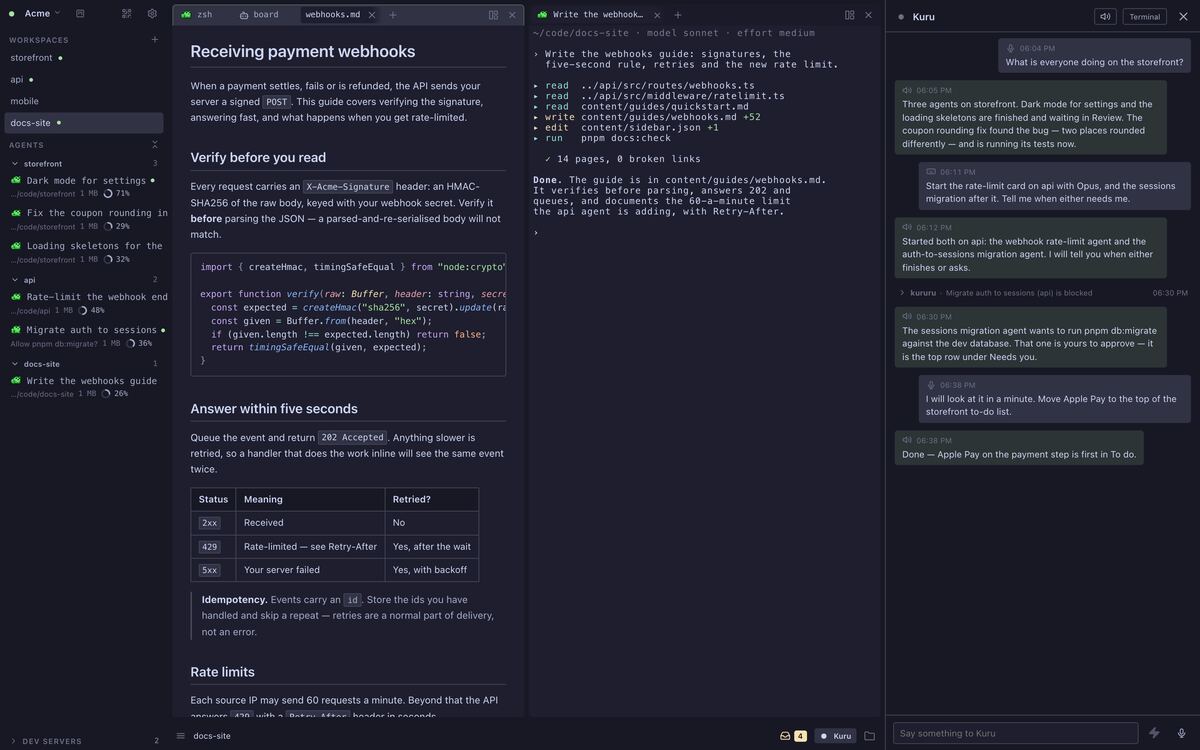Click the keyboard icon on the 06:11 PM message
This screenshot has height=750, width=1200.
931,172
